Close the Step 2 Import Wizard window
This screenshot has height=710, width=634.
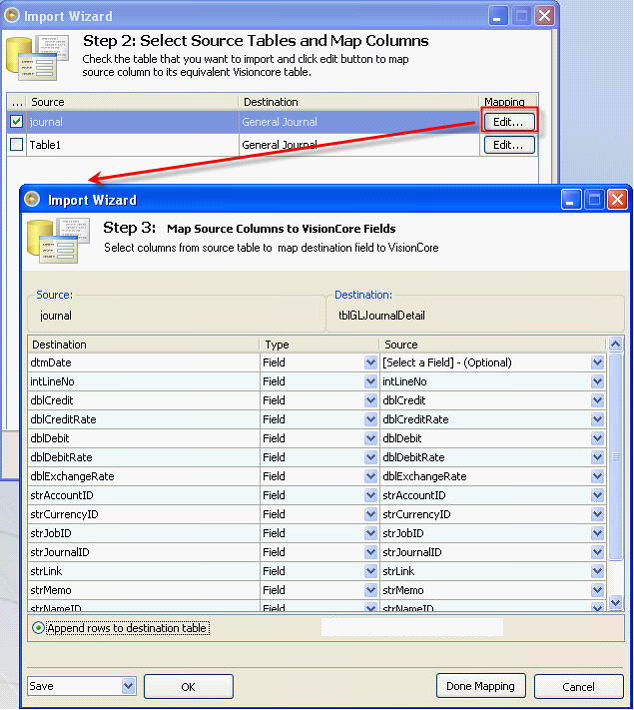(x=545, y=16)
